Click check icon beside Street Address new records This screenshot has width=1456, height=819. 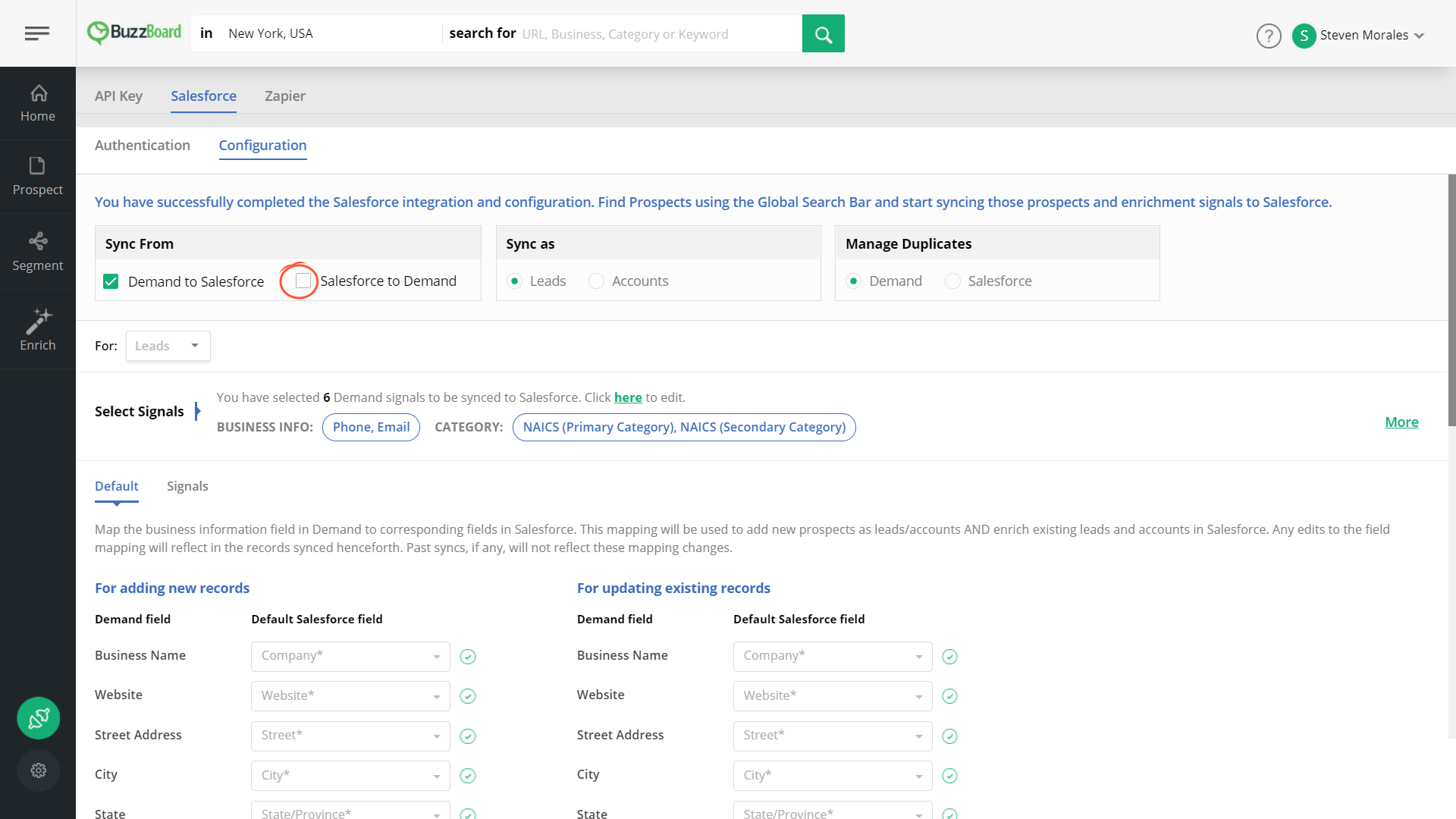click(x=468, y=736)
